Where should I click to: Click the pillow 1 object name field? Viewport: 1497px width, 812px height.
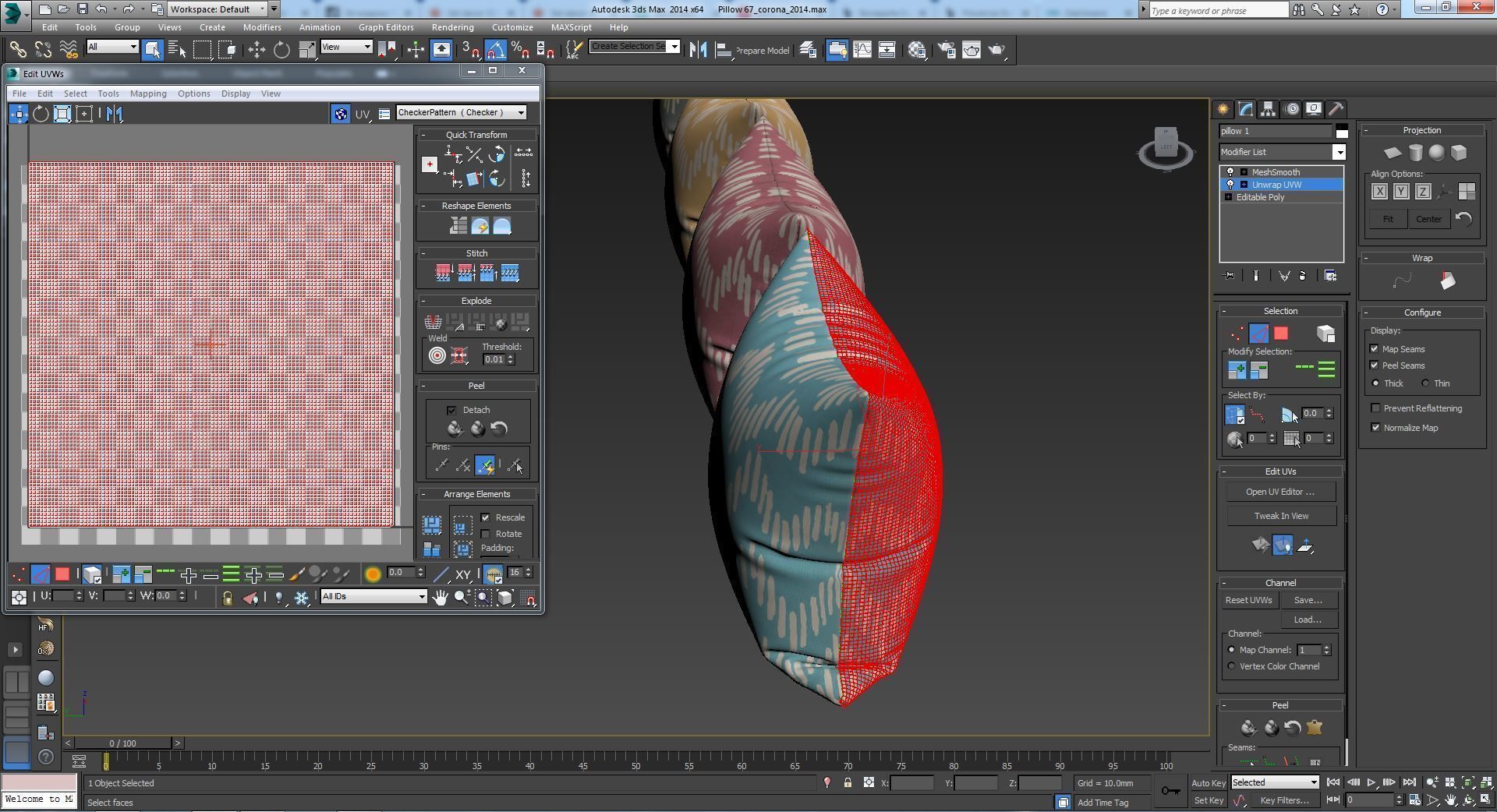click(x=1276, y=131)
